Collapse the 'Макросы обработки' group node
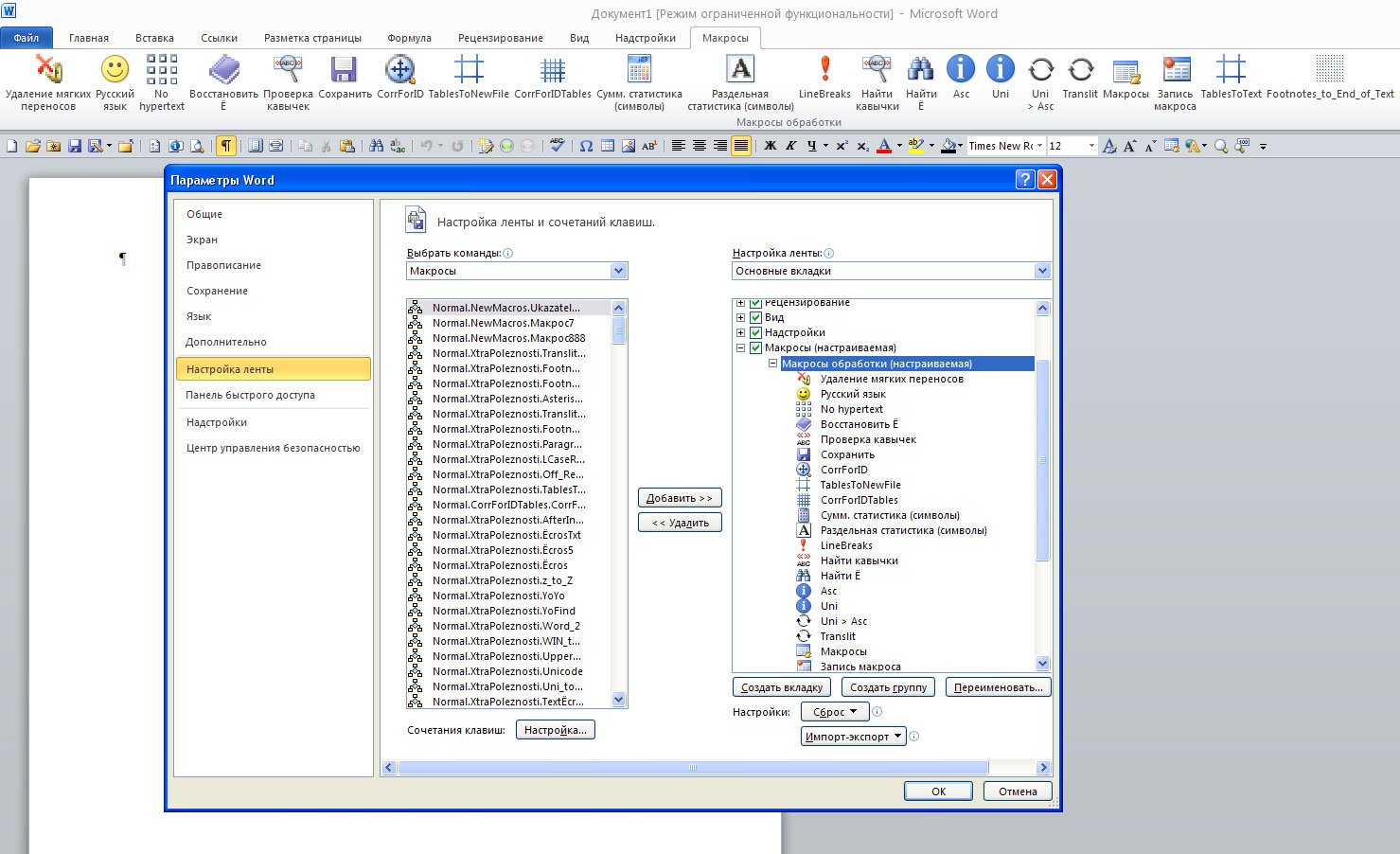The image size is (1400, 854). (x=772, y=364)
